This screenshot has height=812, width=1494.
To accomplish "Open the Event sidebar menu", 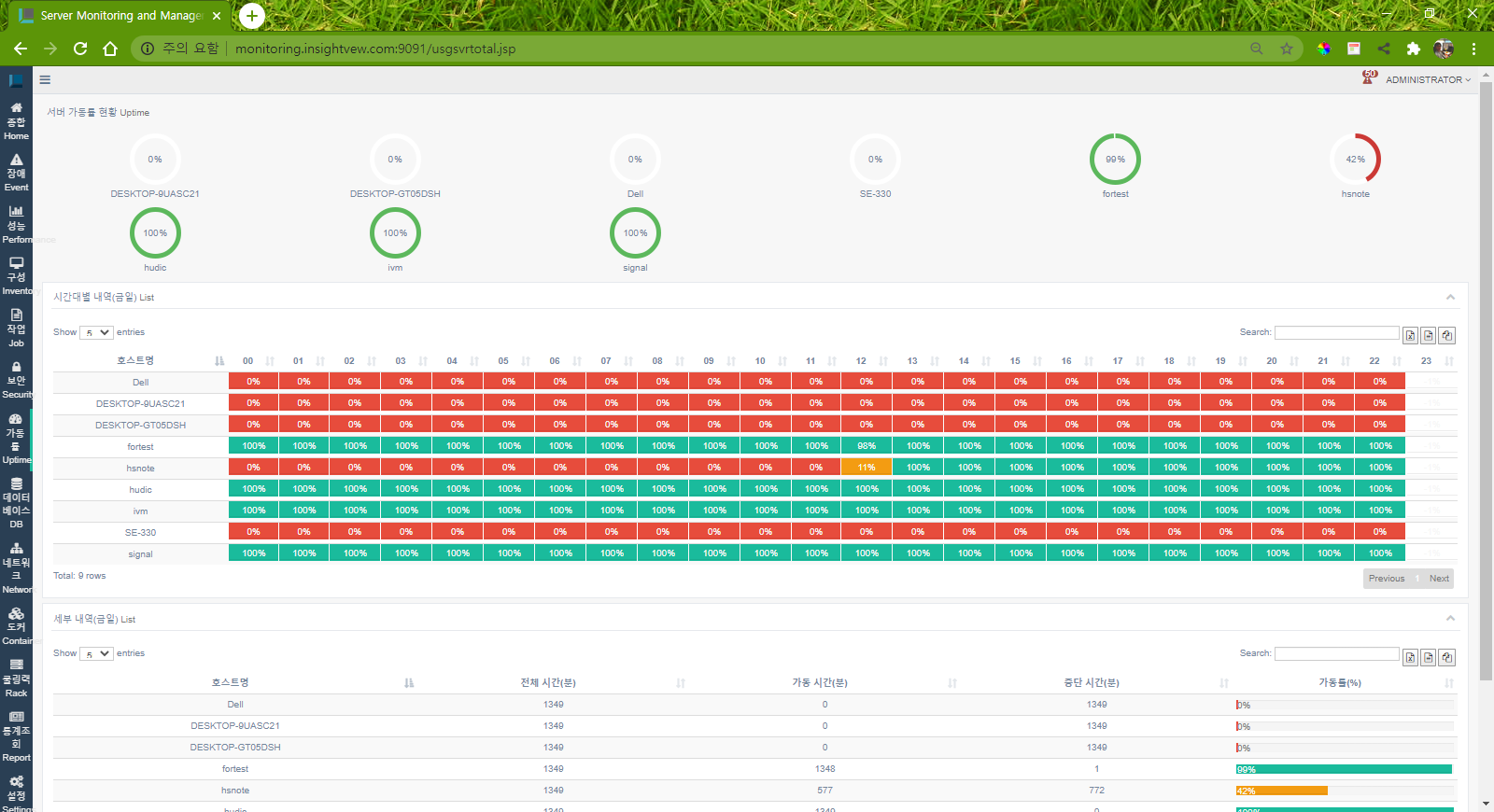I will click(x=16, y=173).
